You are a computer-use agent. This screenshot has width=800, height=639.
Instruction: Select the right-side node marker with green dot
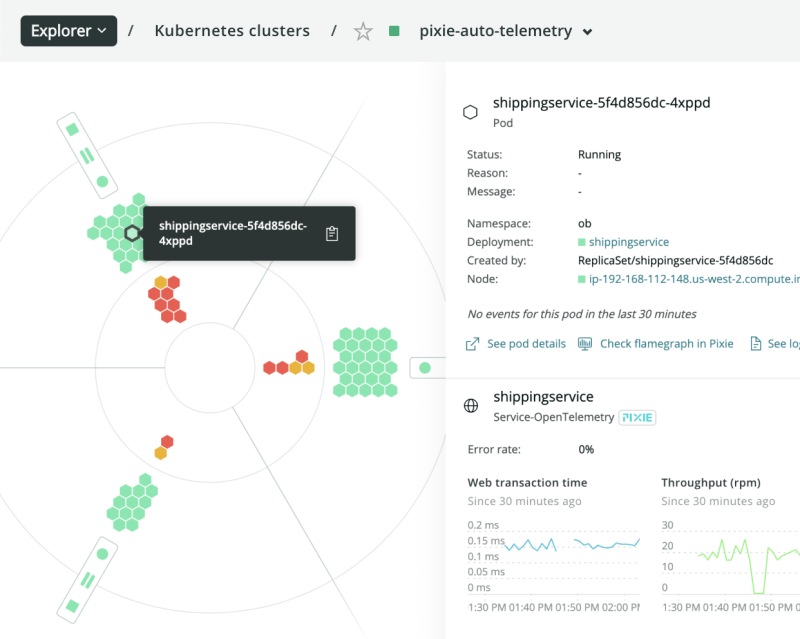click(x=425, y=368)
